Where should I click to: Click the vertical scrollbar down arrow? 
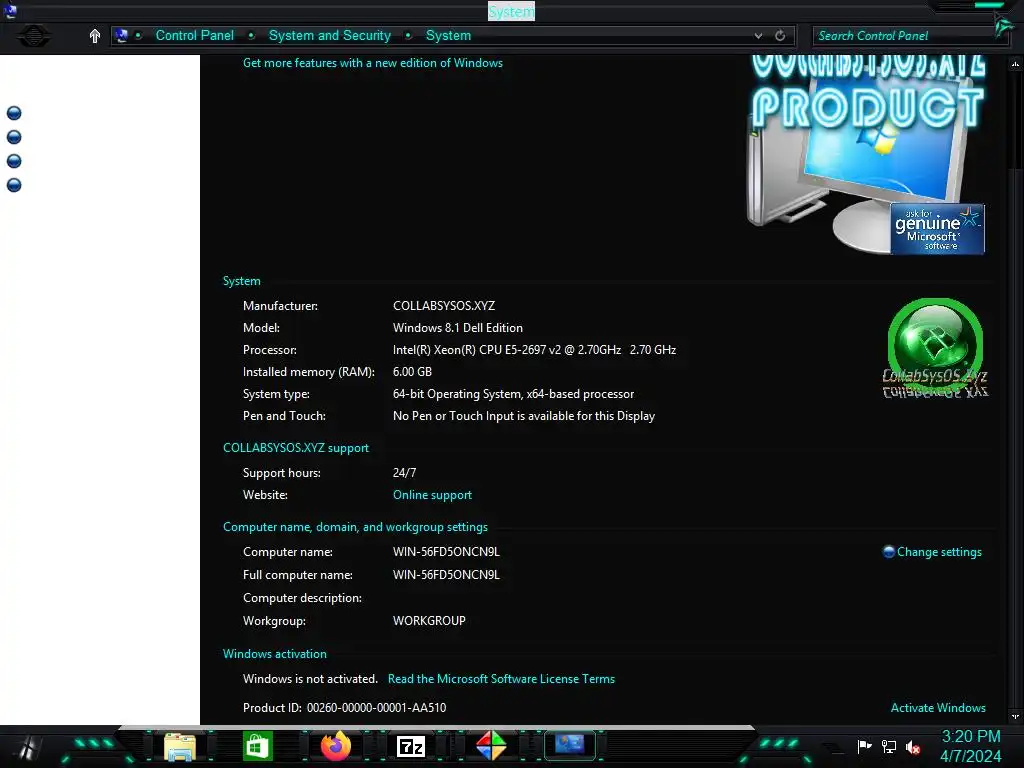point(1015,716)
